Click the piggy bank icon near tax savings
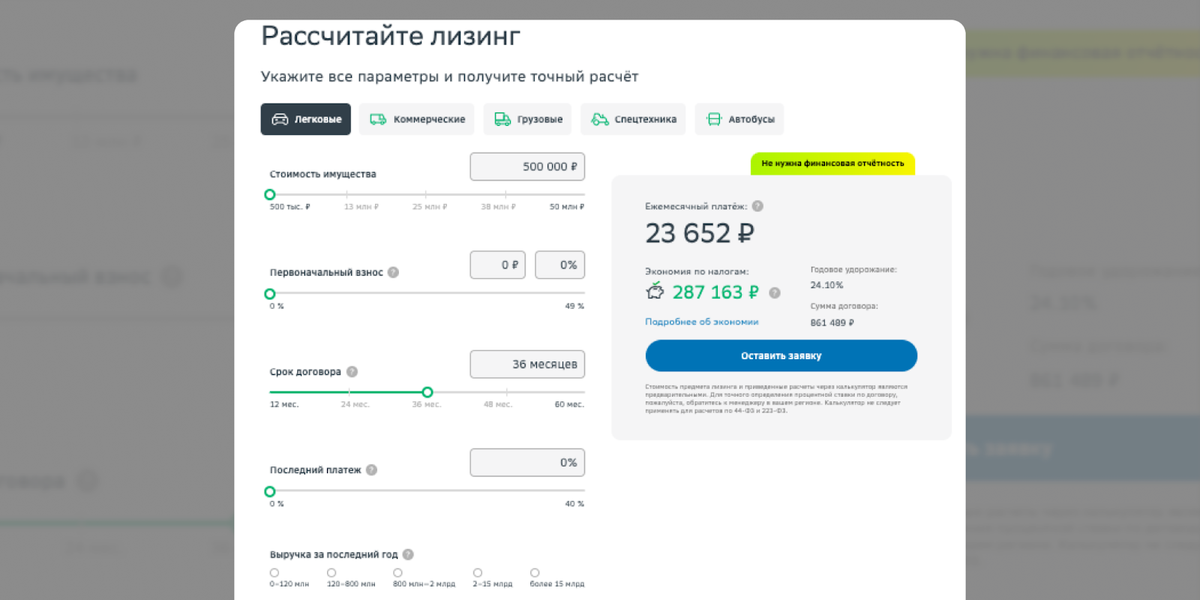The height and width of the screenshot is (600, 1200). click(655, 290)
